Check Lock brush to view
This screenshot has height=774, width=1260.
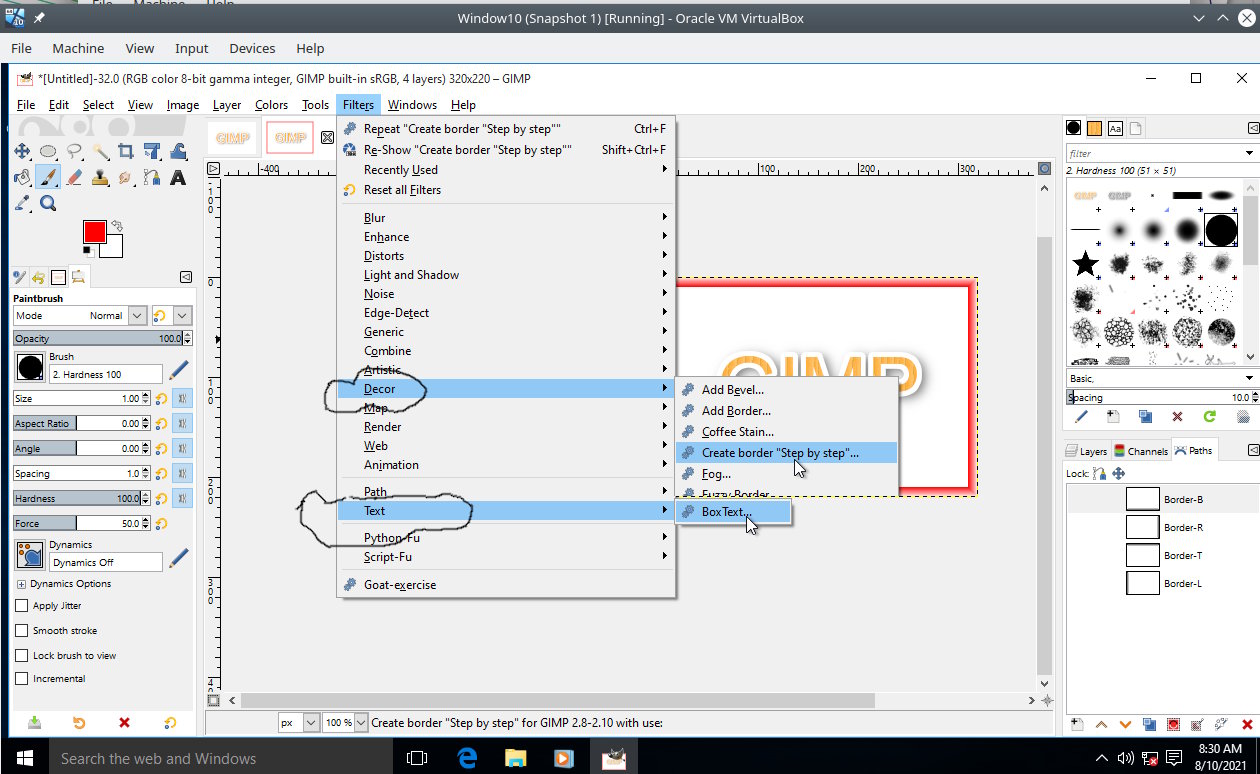[22, 656]
